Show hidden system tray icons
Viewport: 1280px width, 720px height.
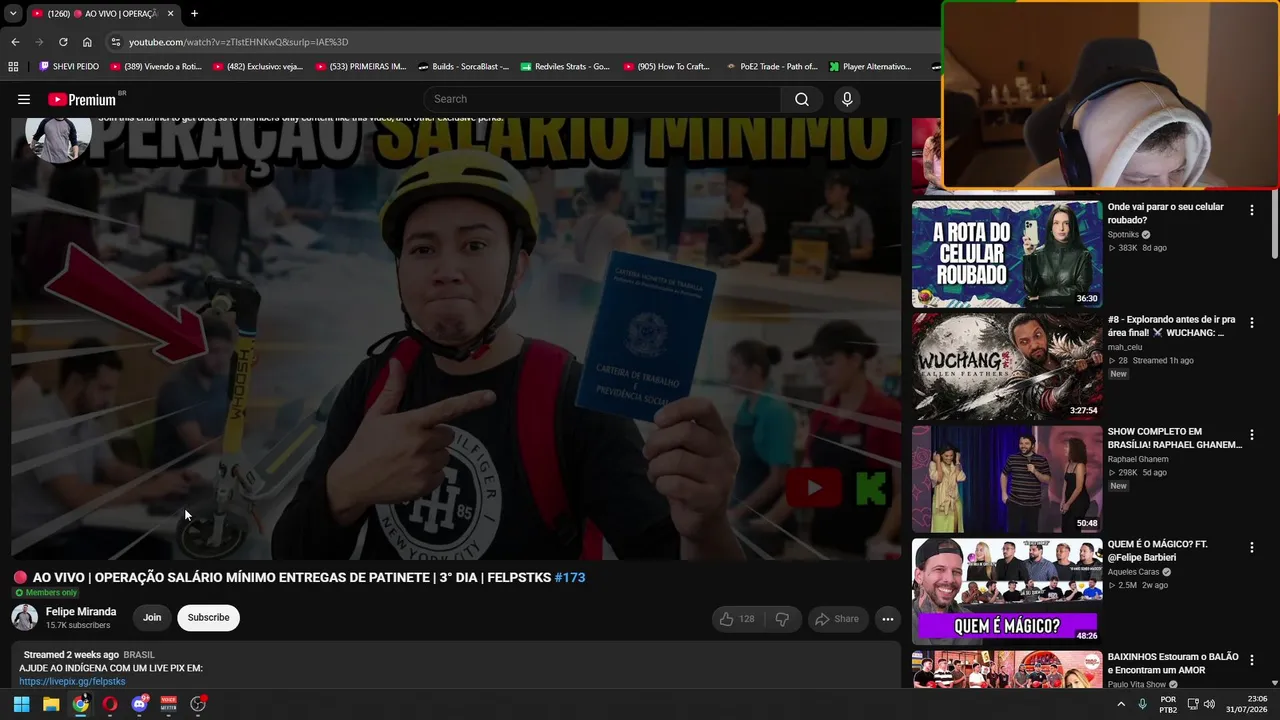coord(1121,704)
